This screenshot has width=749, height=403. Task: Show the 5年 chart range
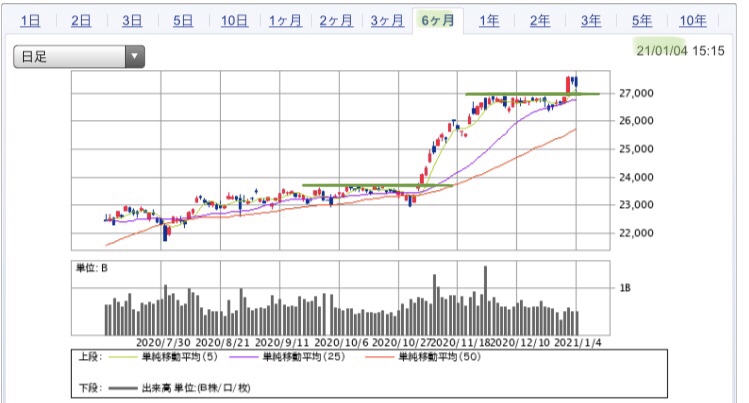click(x=642, y=21)
